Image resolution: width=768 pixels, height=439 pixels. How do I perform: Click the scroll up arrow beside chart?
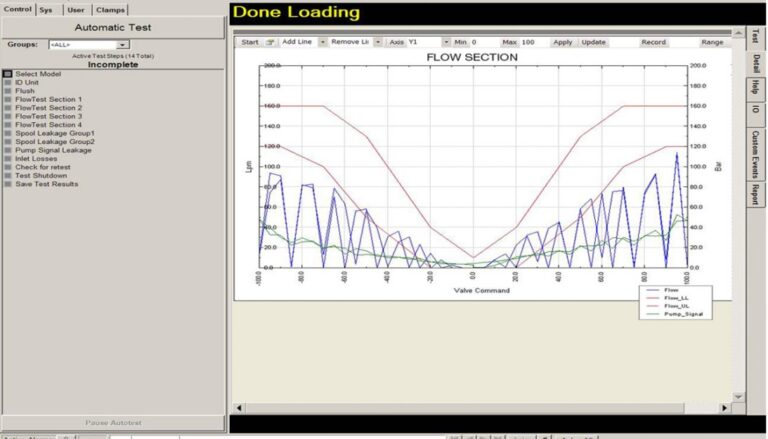tap(738, 33)
